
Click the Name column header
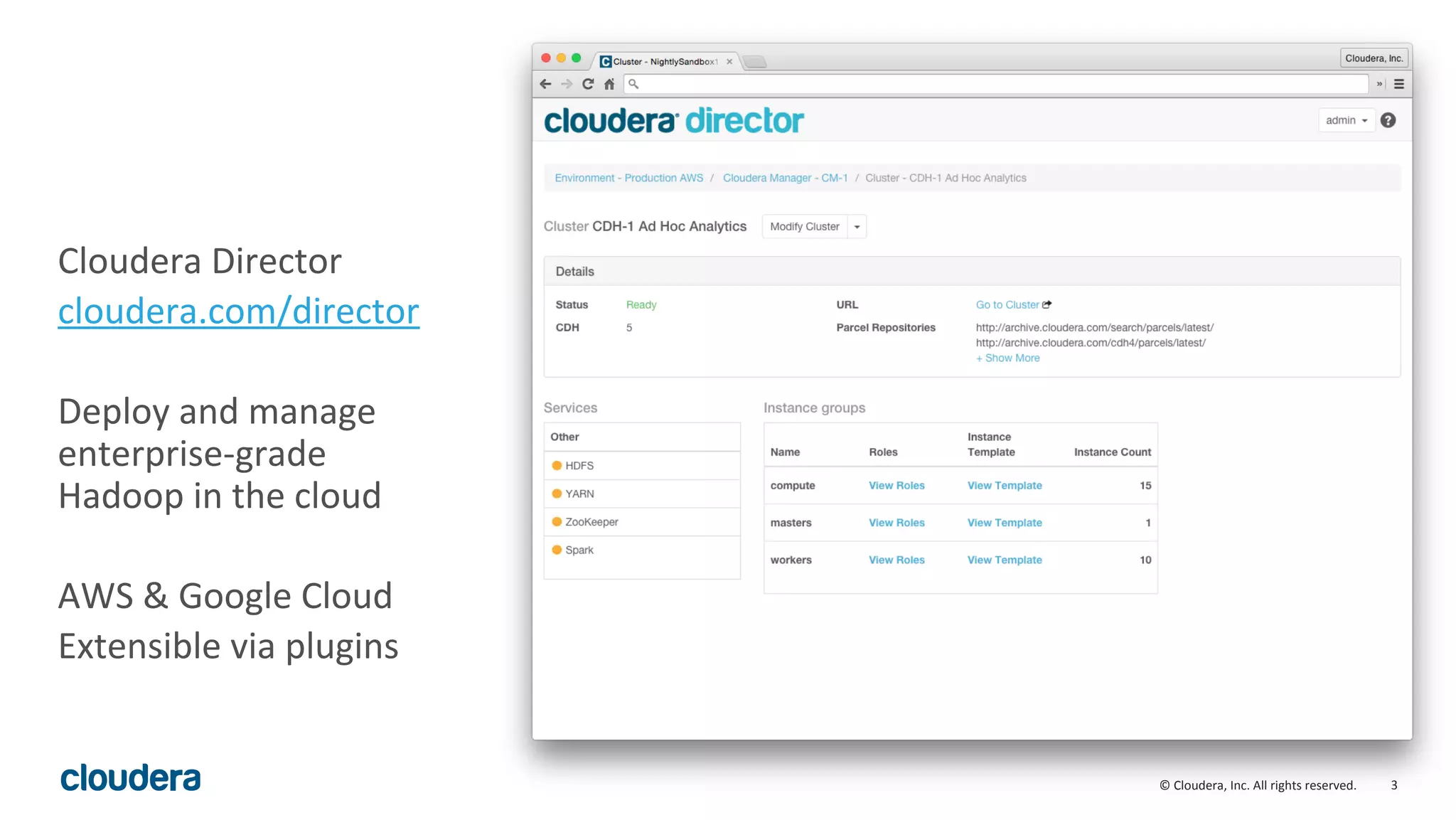(x=785, y=452)
